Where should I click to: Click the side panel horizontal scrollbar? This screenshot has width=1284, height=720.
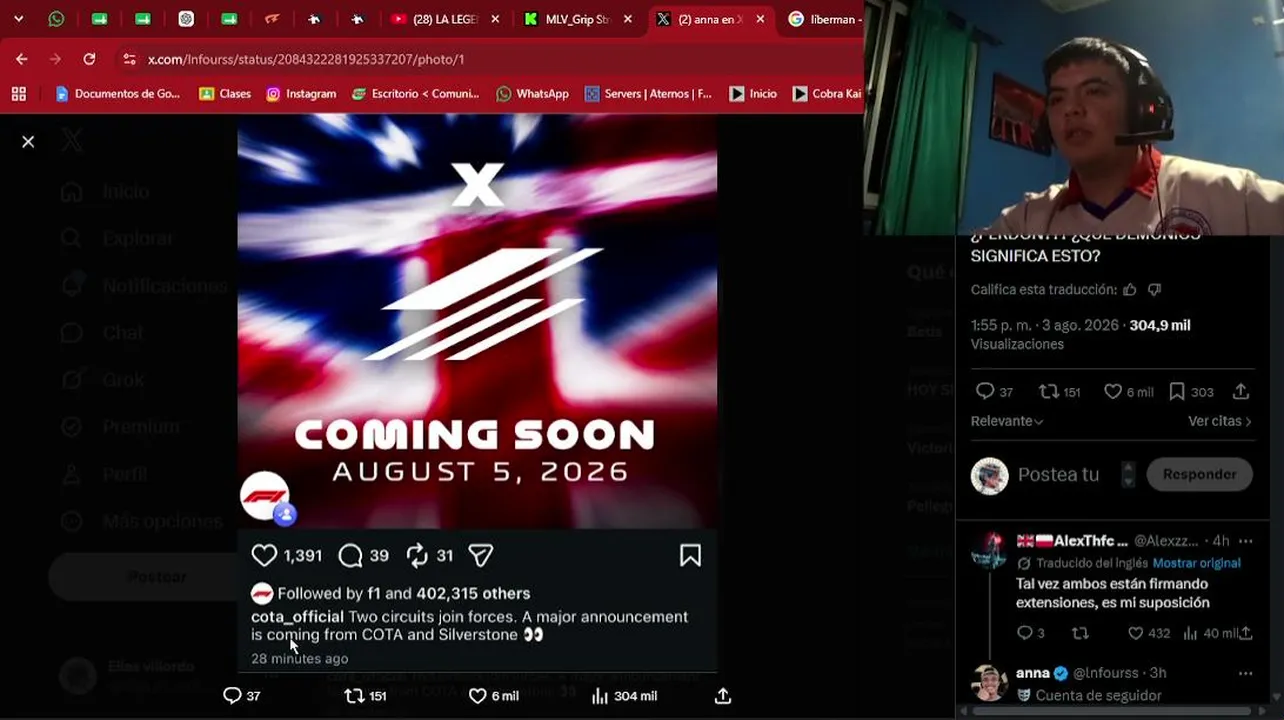tap(1110, 712)
